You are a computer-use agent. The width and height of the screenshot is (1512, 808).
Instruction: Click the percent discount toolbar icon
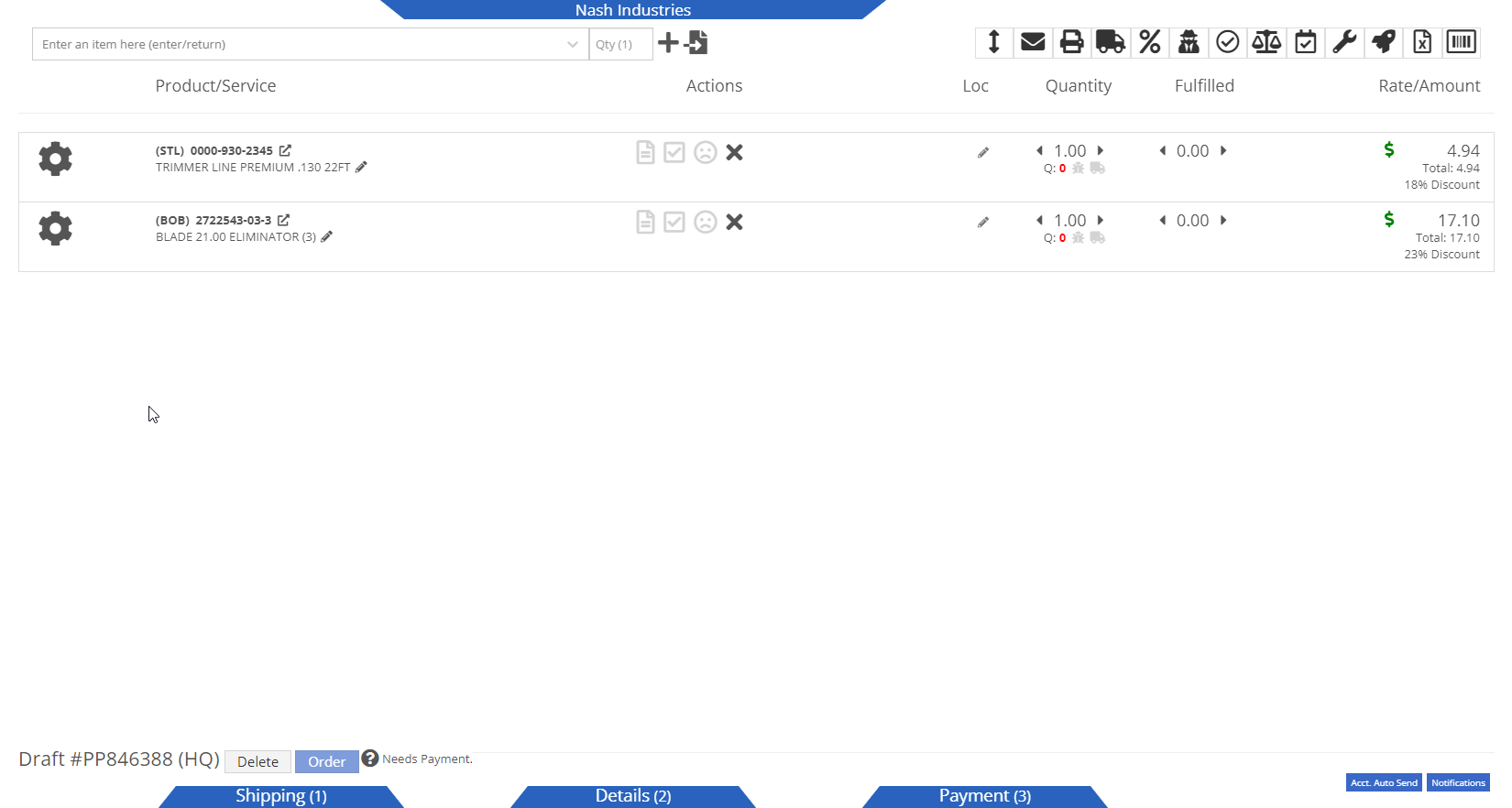(1150, 42)
